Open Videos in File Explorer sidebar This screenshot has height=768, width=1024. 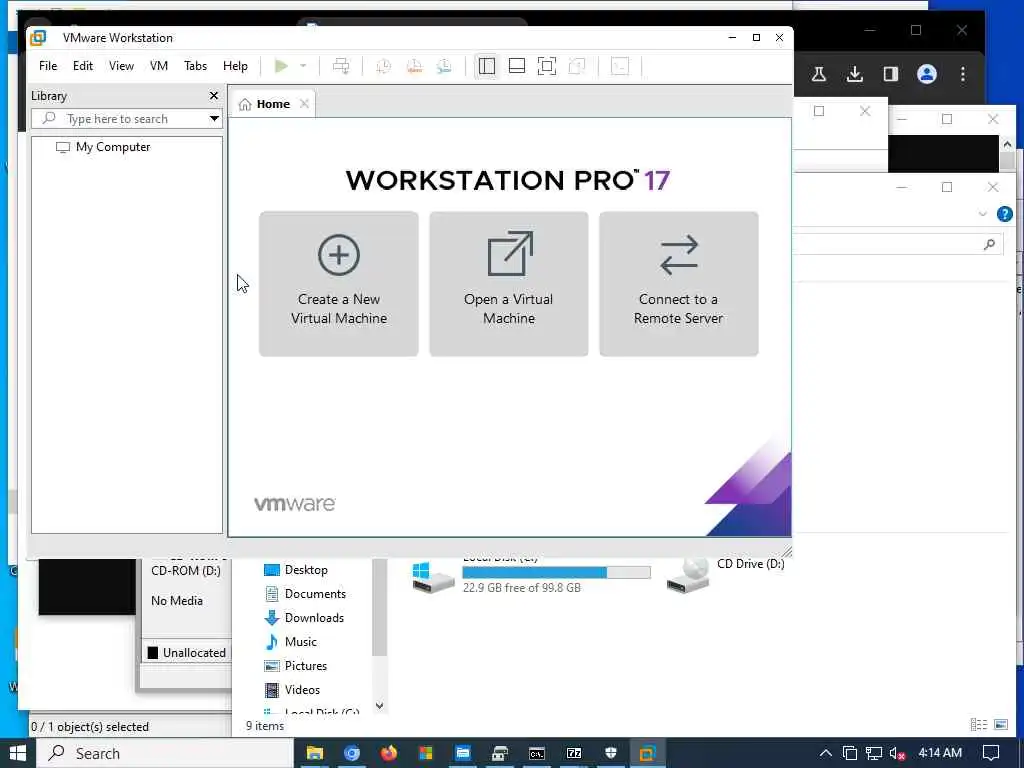(302, 690)
